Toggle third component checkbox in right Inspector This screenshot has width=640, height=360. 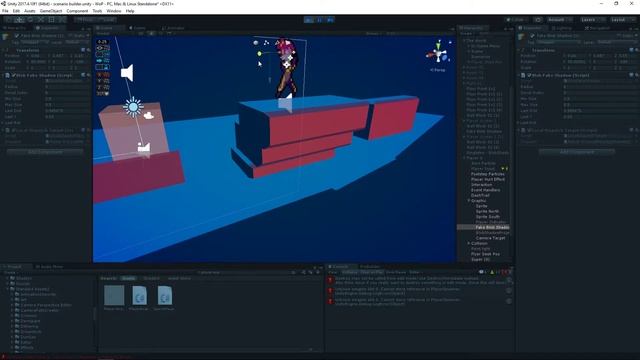pyautogui.click(x=529, y=130)
